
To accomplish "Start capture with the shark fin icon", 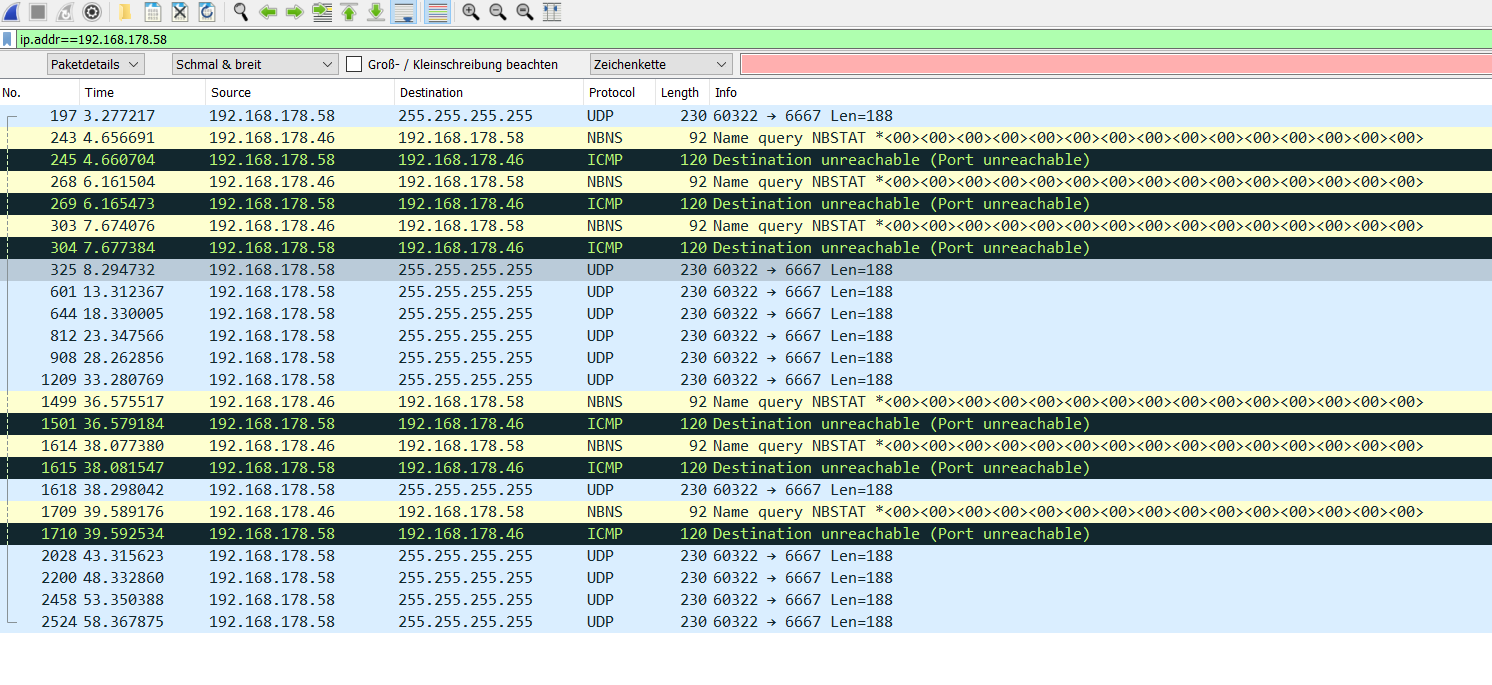I will [x=11, y=12].
